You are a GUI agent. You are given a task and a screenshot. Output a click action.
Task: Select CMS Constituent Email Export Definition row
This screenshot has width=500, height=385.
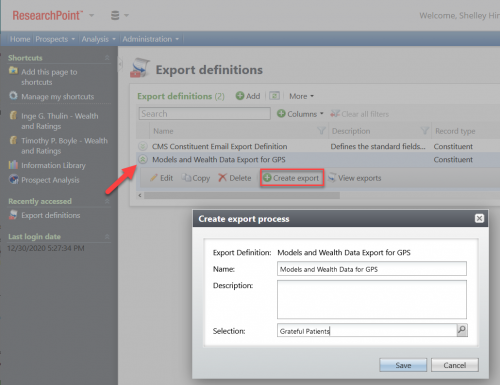tap(318, 146)
